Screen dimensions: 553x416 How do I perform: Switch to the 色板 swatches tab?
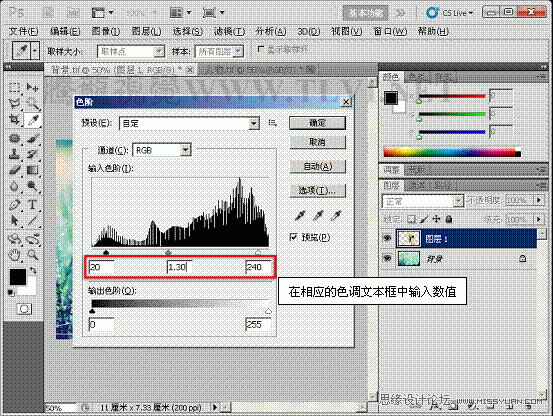click(x=417, y=77)
